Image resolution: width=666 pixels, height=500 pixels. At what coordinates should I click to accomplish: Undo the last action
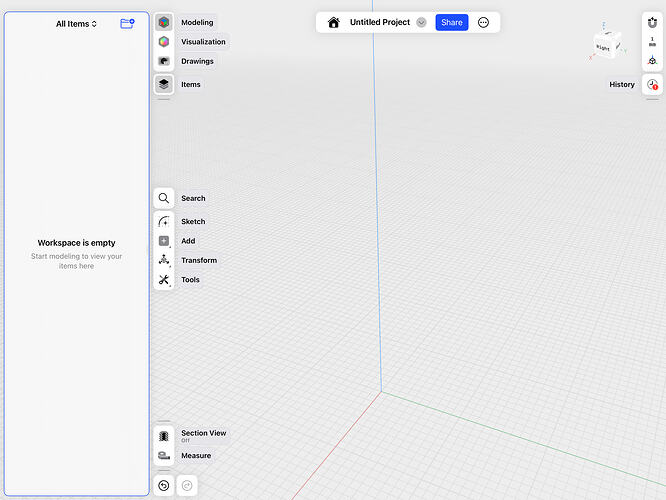pos(164,486)
